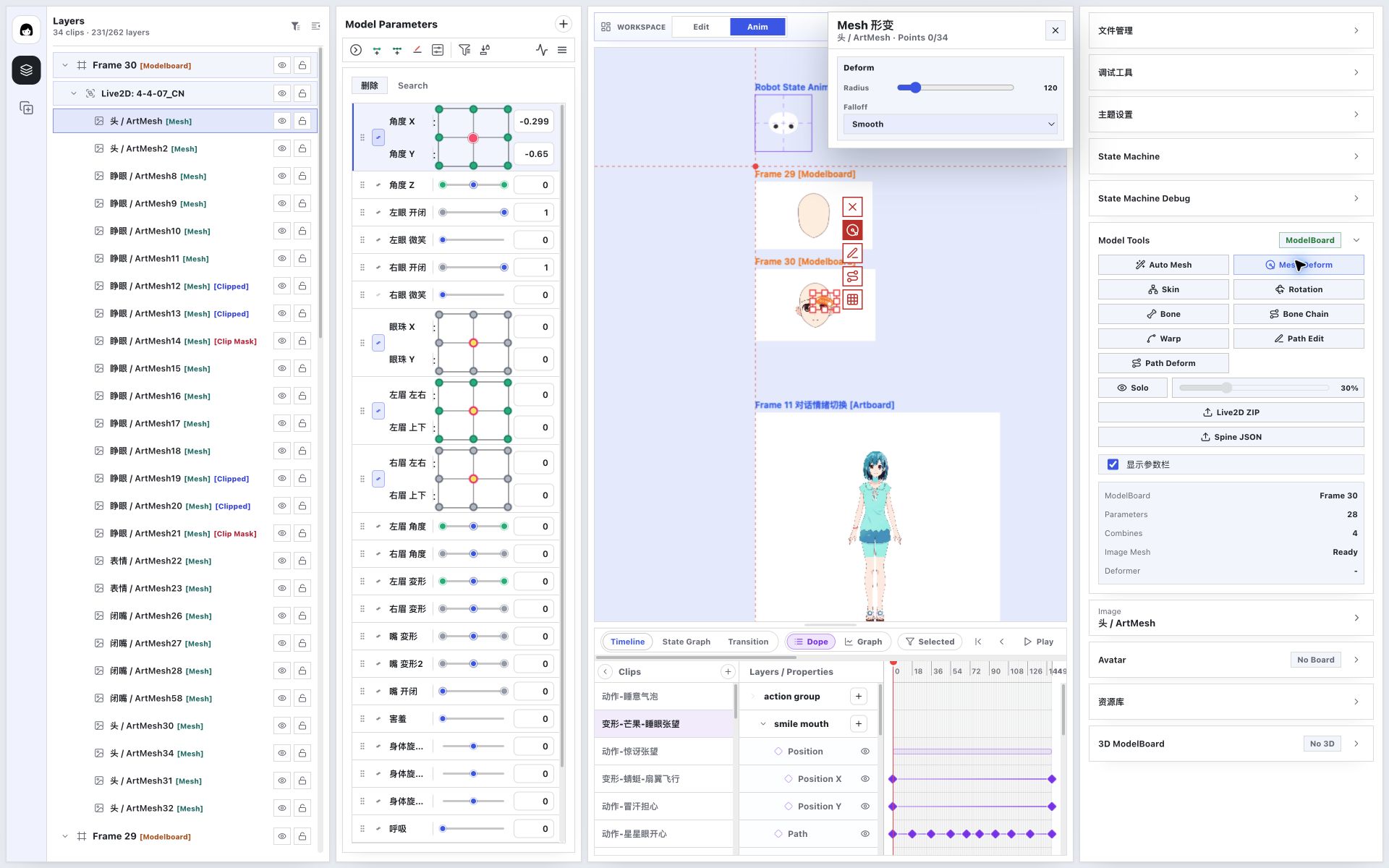Viewport: 1389px width, 868px height.
Task: Click the waveform icon in parameters toolbar
Action: click(542, 50)
